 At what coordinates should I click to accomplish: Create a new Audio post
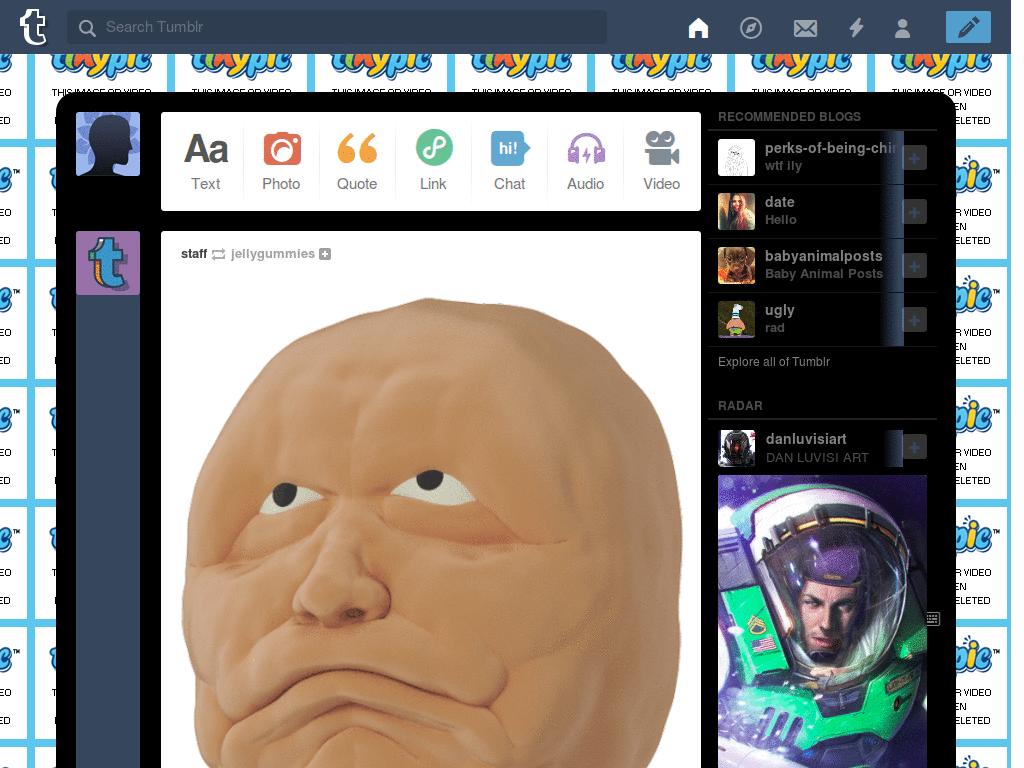tap(586, 161)
